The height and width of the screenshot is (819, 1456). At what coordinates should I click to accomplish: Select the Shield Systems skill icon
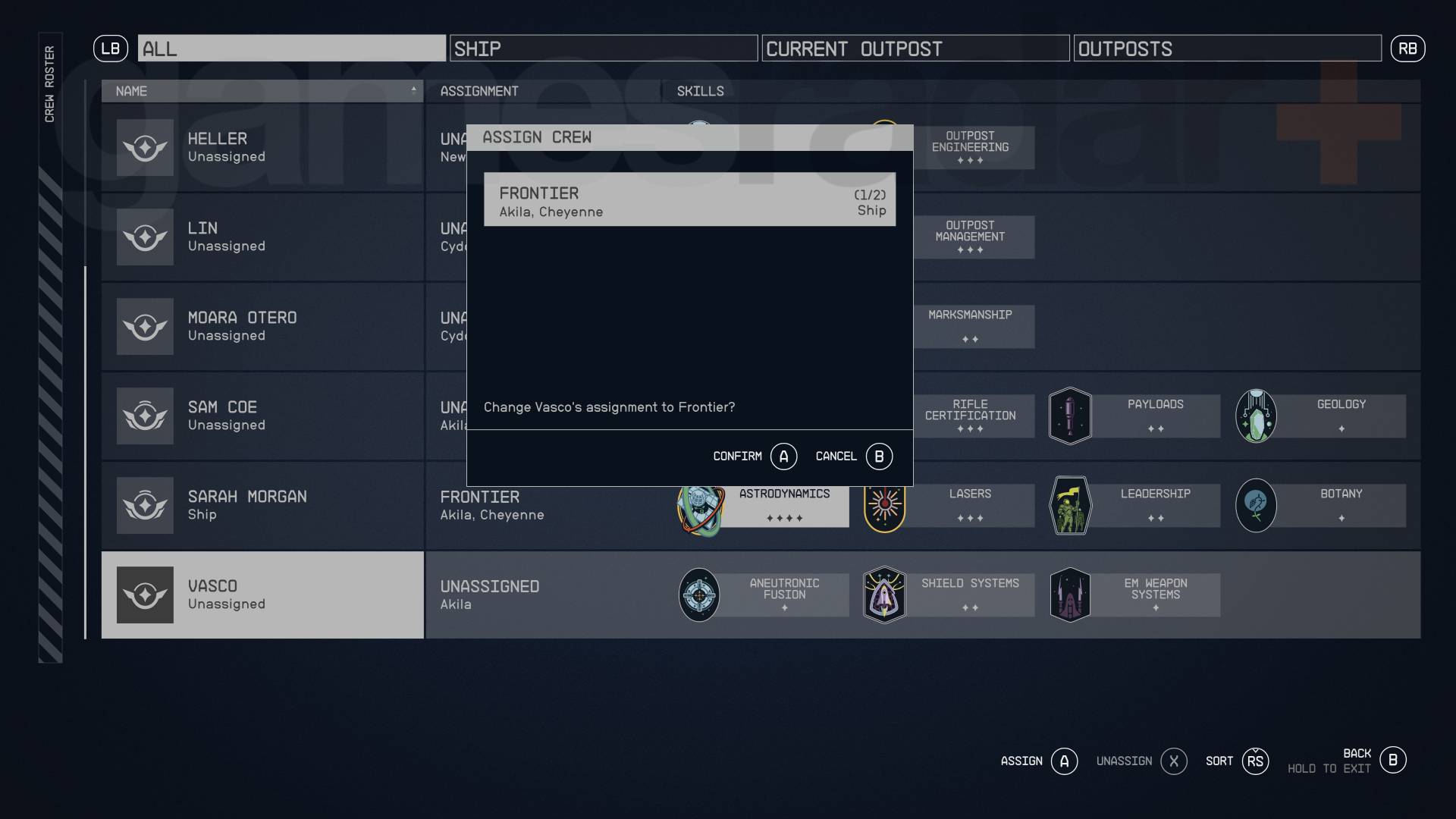(x=885, y=594)
